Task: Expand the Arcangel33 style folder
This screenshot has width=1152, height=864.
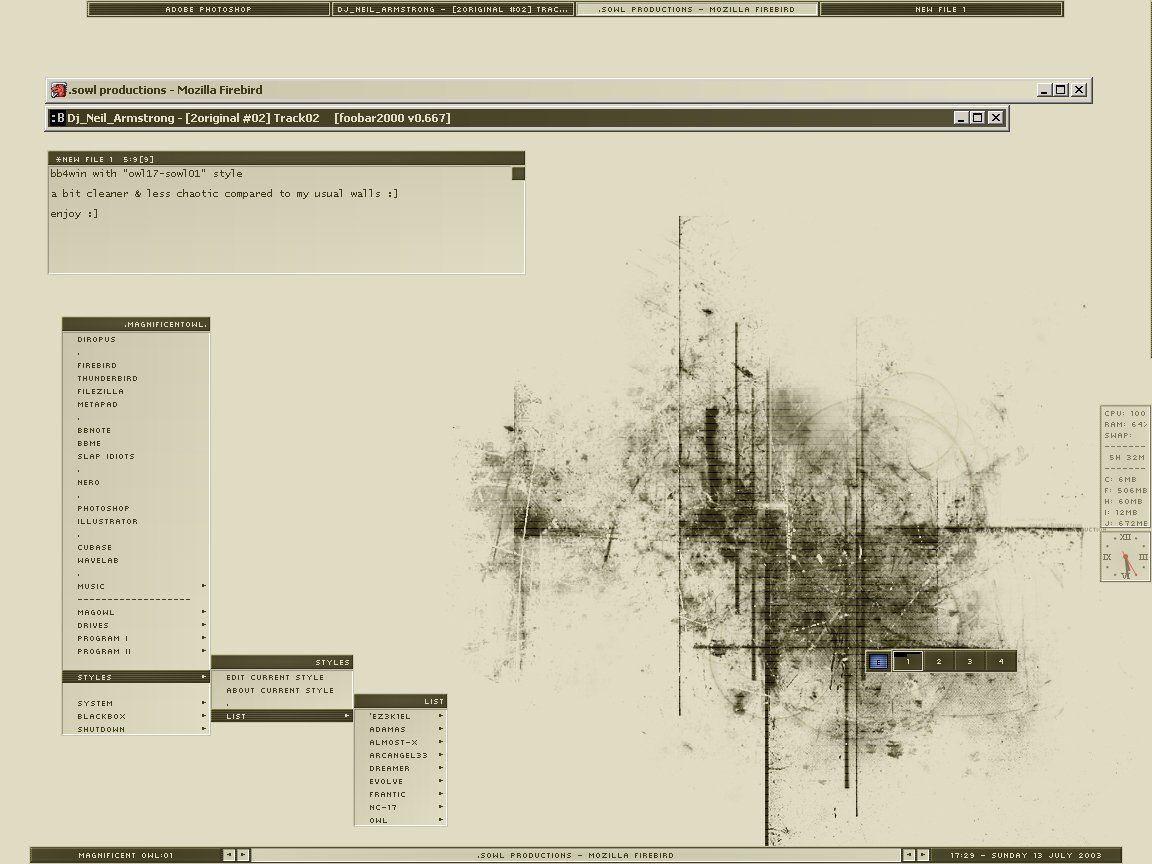Action: 400,755
